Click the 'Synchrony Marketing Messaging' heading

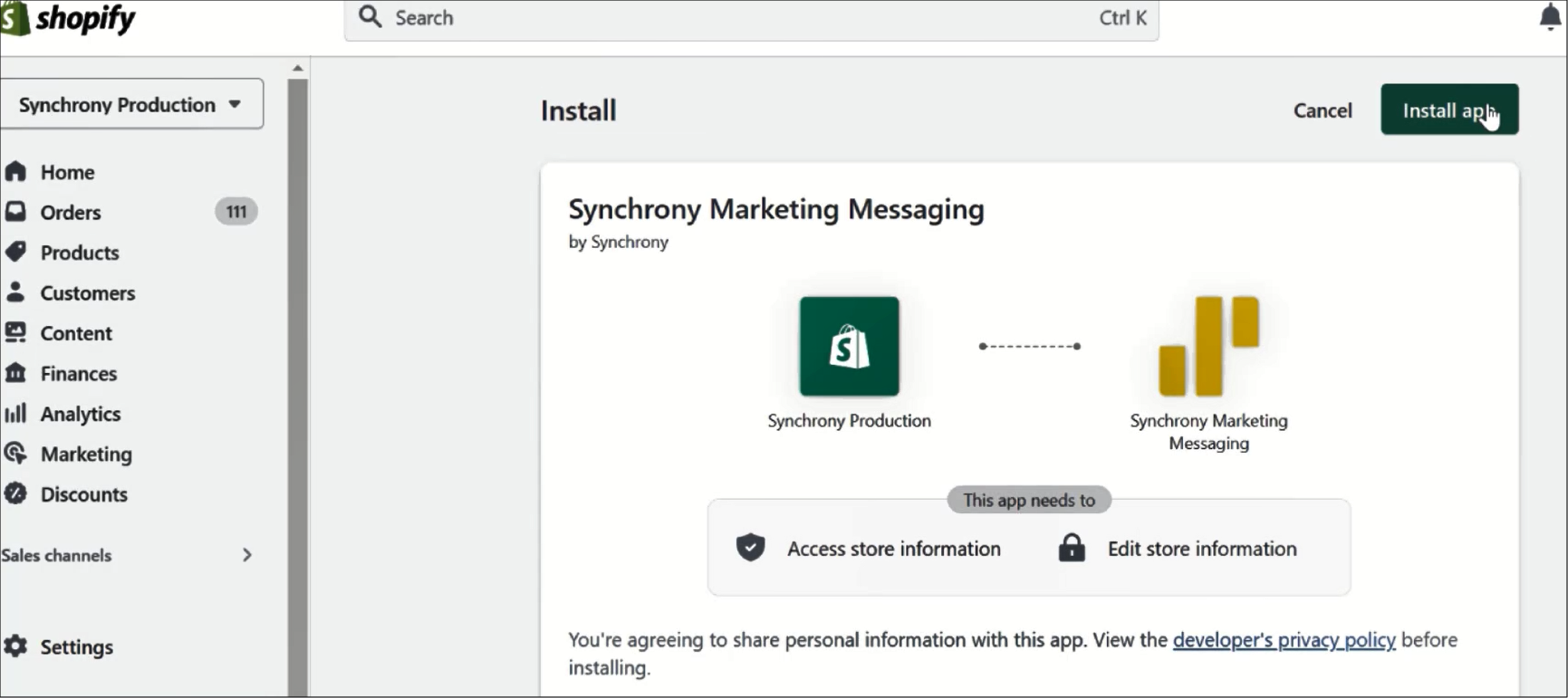coord(776,209)
